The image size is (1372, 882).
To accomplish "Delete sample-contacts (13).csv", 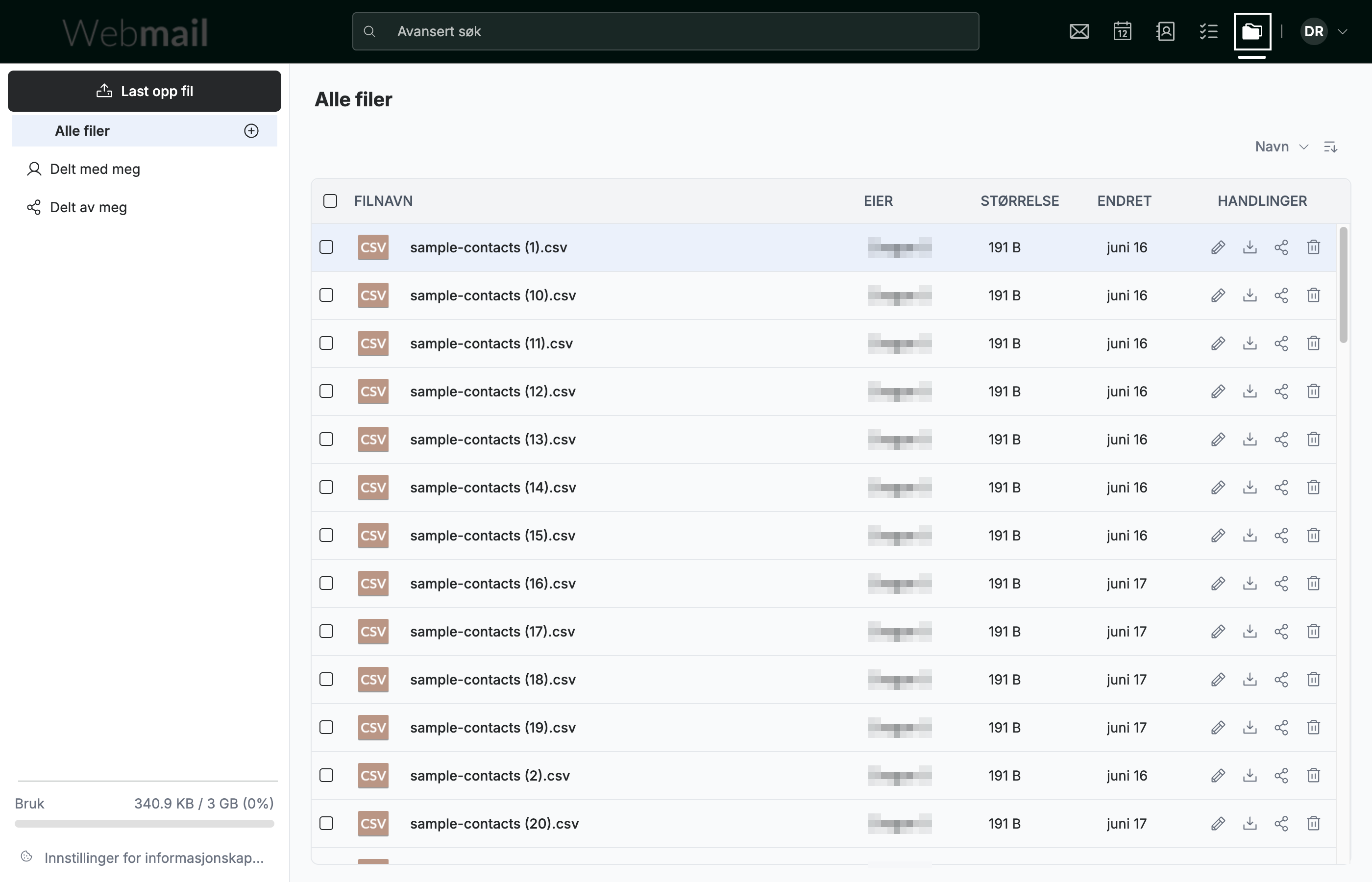I will coord(1314,440).
